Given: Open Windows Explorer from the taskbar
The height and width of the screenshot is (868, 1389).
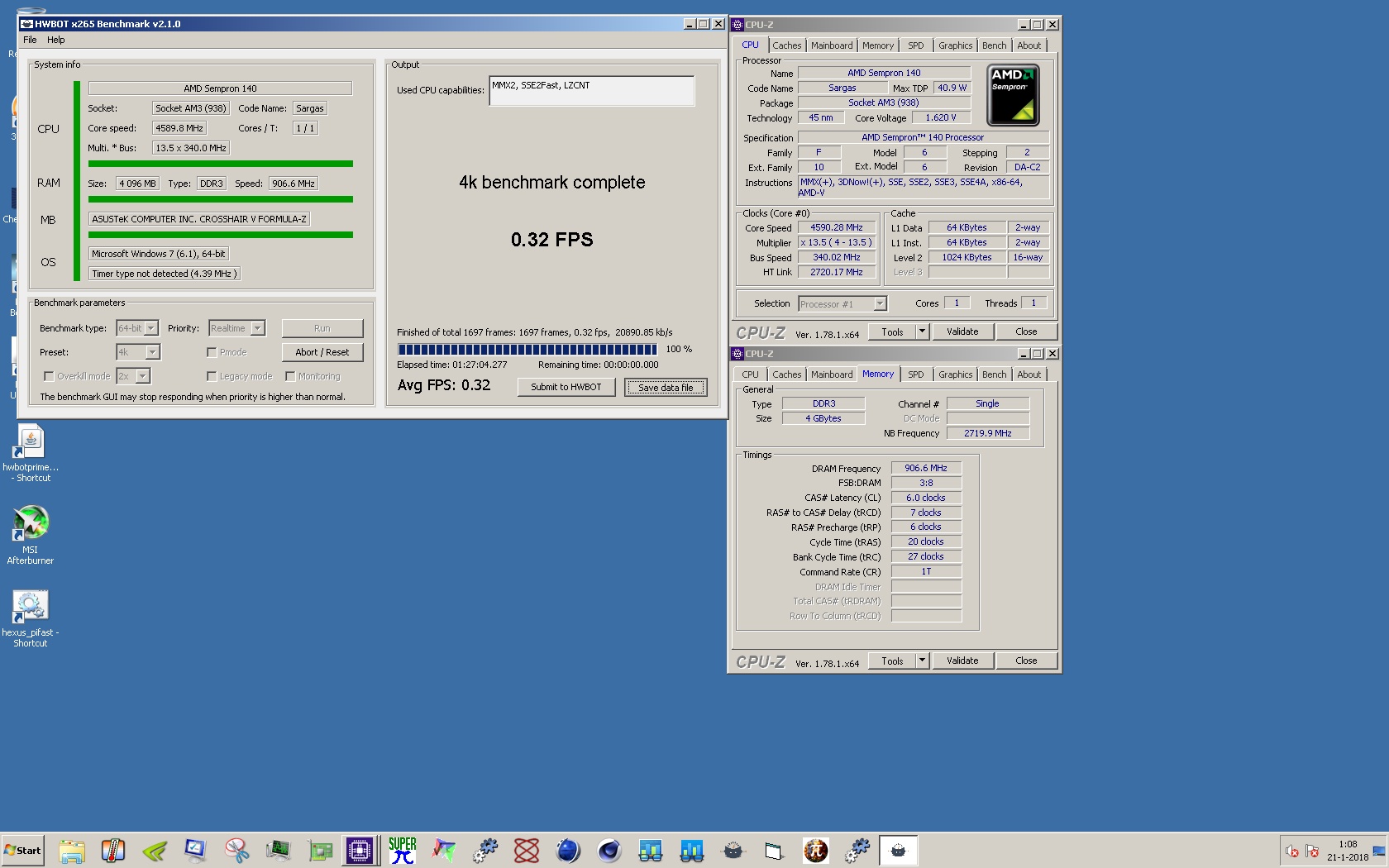Looking at the screenshot, I should pos(72,851).
